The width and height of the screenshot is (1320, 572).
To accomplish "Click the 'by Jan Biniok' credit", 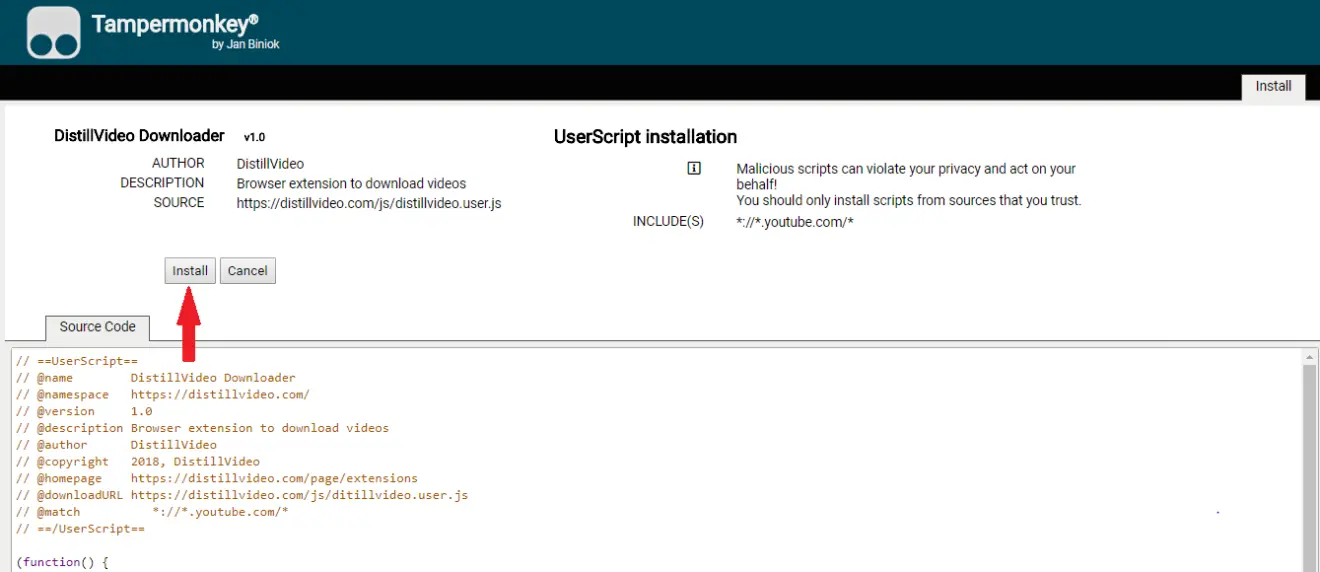I will click(x=246, y=45).
